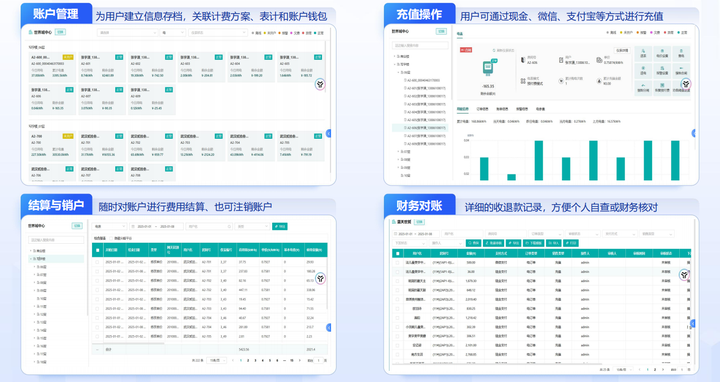Click the floating assistant icon in 财务对账 panel
This screenshot has width=720, height=382.
685,275
